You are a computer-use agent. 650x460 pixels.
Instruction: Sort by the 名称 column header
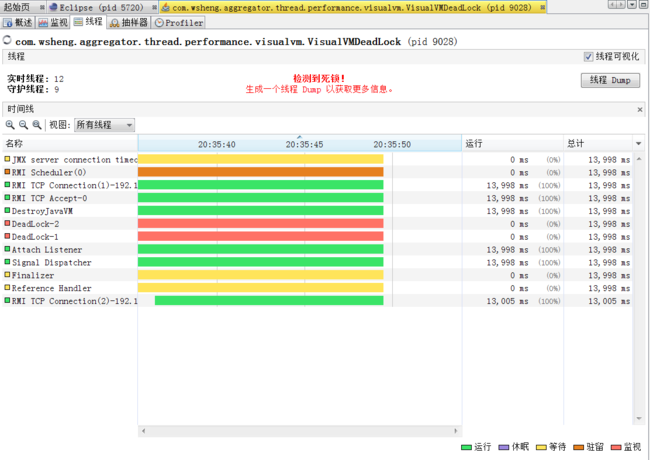70,143
